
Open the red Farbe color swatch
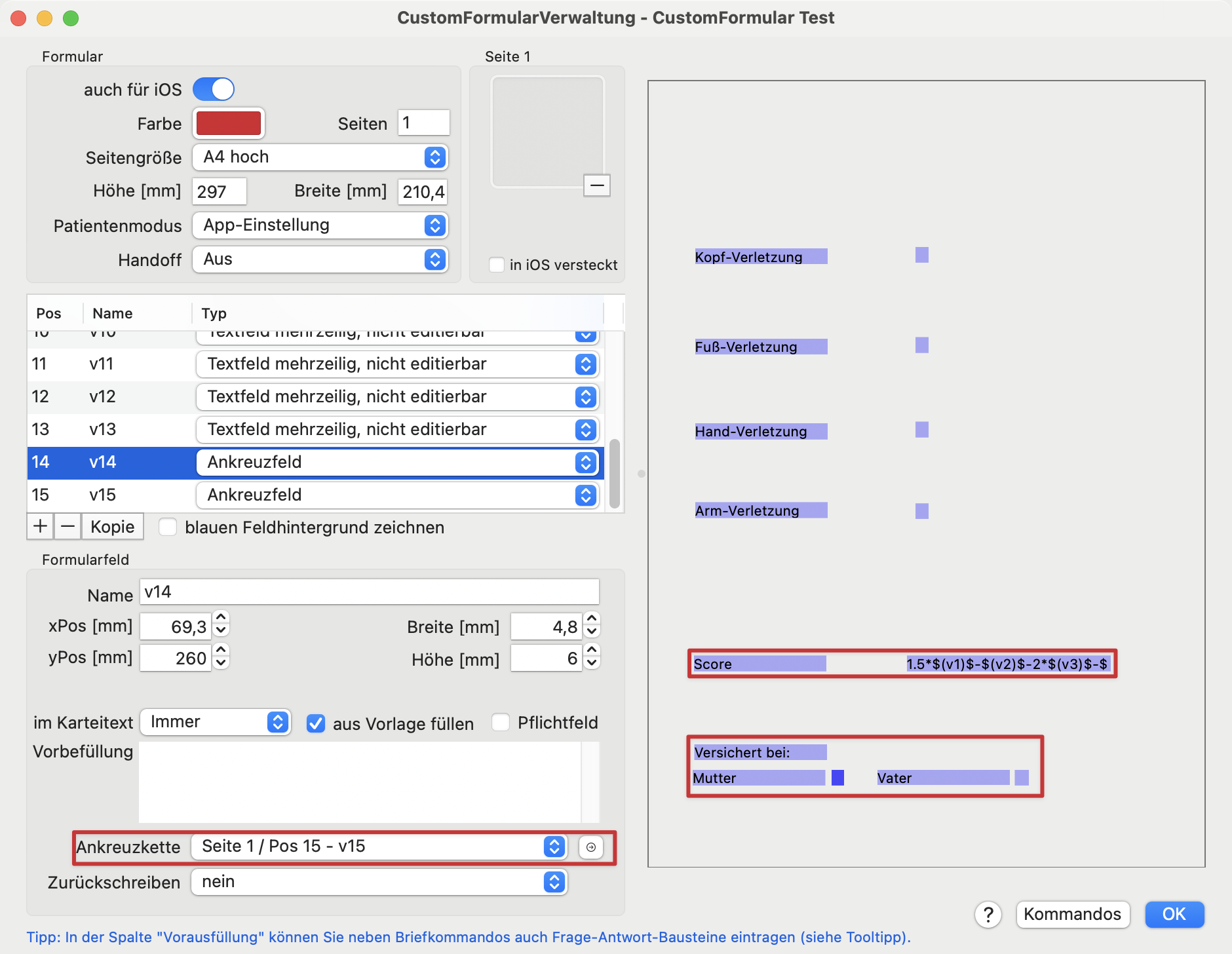click(229, 123)
